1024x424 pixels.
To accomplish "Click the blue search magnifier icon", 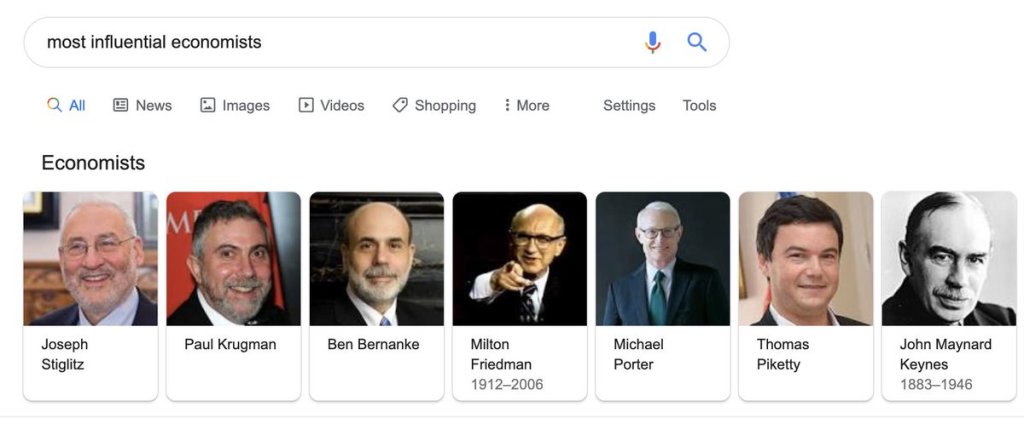I will 697,42.
